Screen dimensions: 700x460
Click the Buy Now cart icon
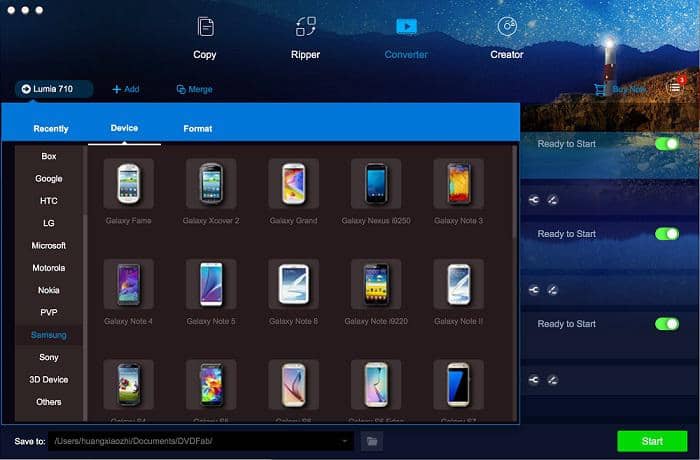click(x=601, y=89)
